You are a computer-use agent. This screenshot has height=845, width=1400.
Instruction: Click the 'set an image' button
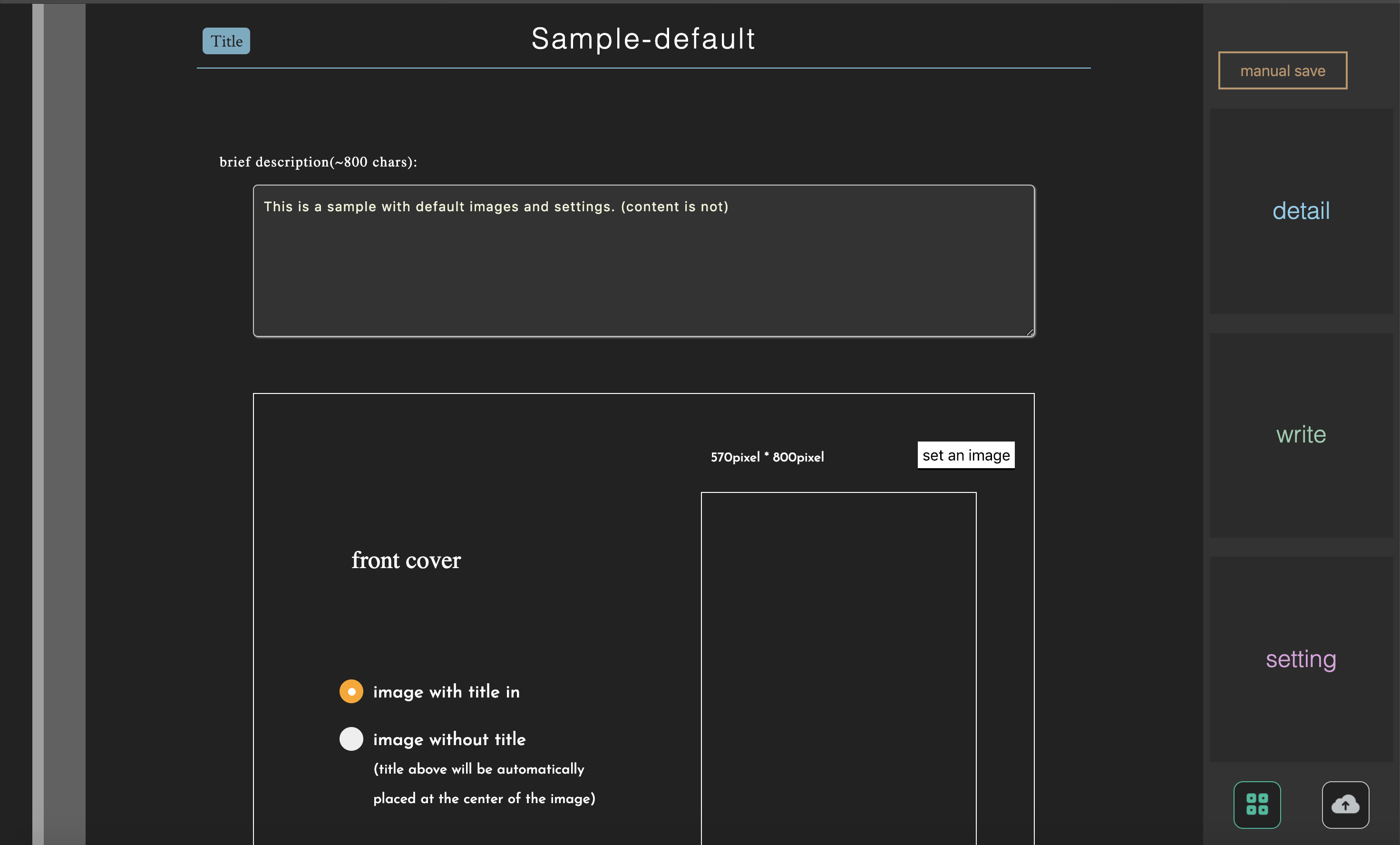pos(965,455)
